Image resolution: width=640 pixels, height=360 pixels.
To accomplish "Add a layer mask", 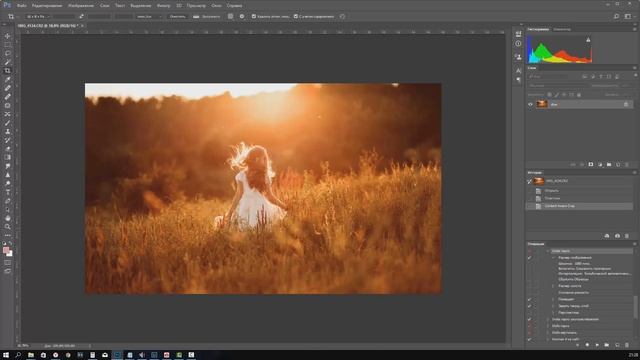I will (591, 164).
